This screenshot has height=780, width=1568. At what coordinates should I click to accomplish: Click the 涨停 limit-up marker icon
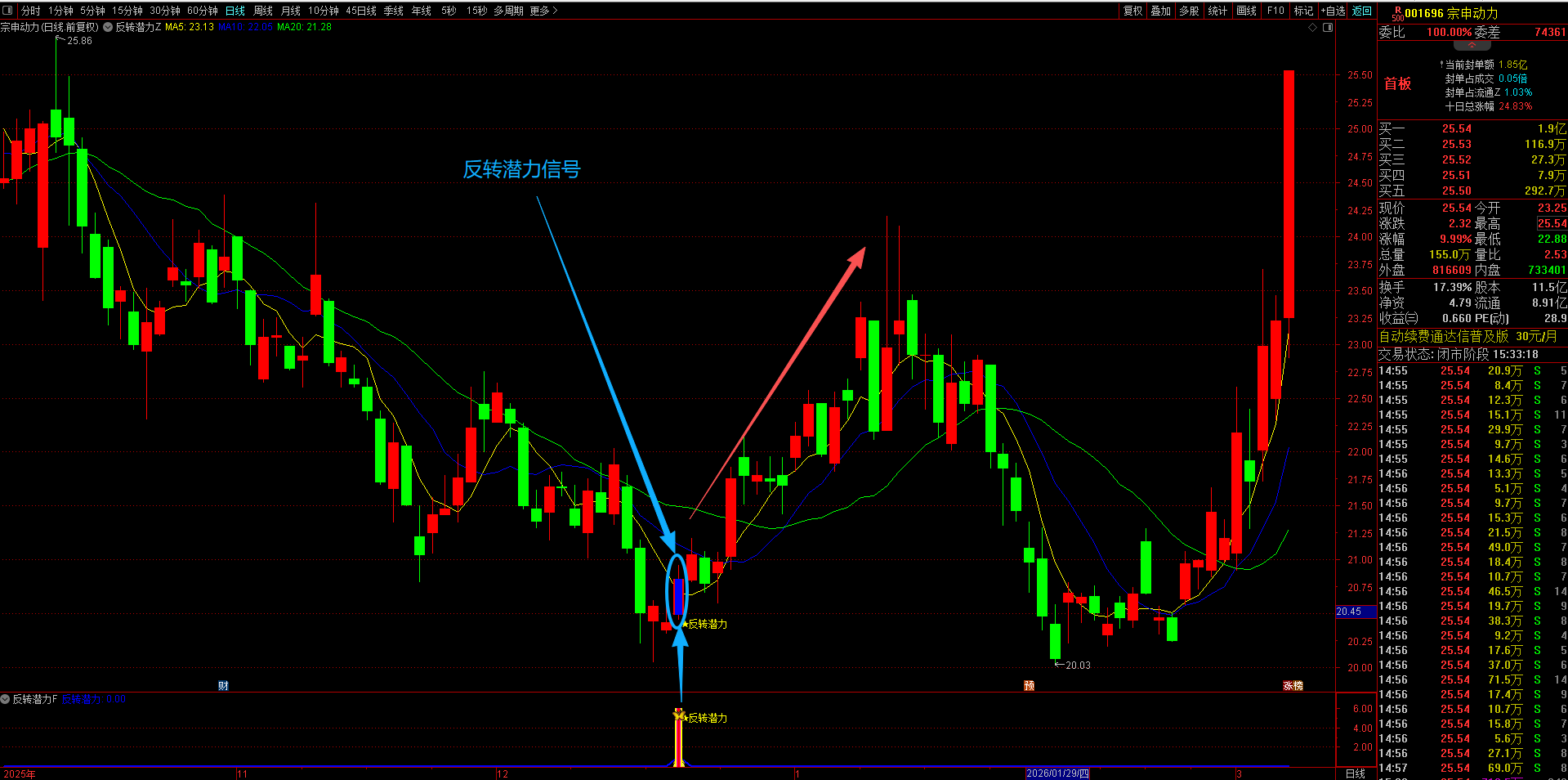pos(1293,685)
